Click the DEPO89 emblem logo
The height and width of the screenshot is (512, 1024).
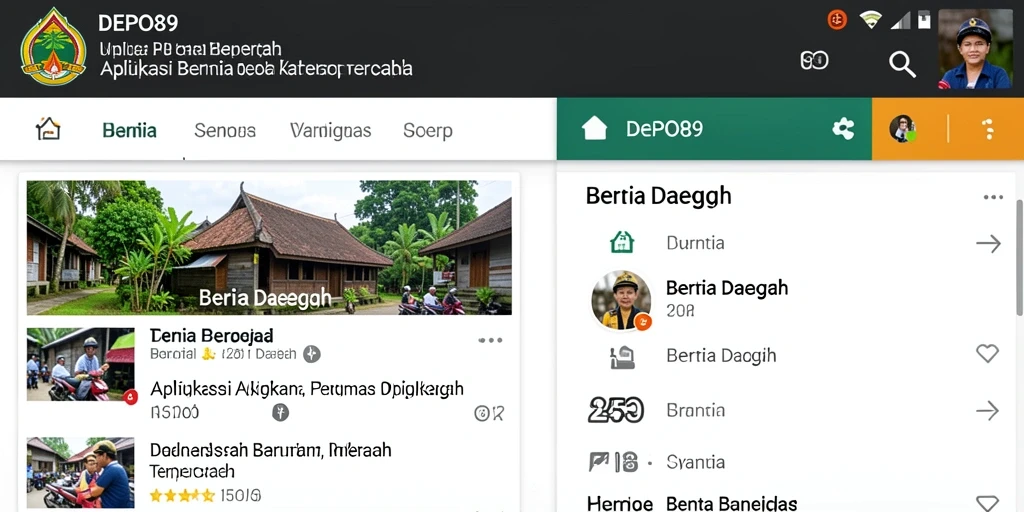point(53,47)
